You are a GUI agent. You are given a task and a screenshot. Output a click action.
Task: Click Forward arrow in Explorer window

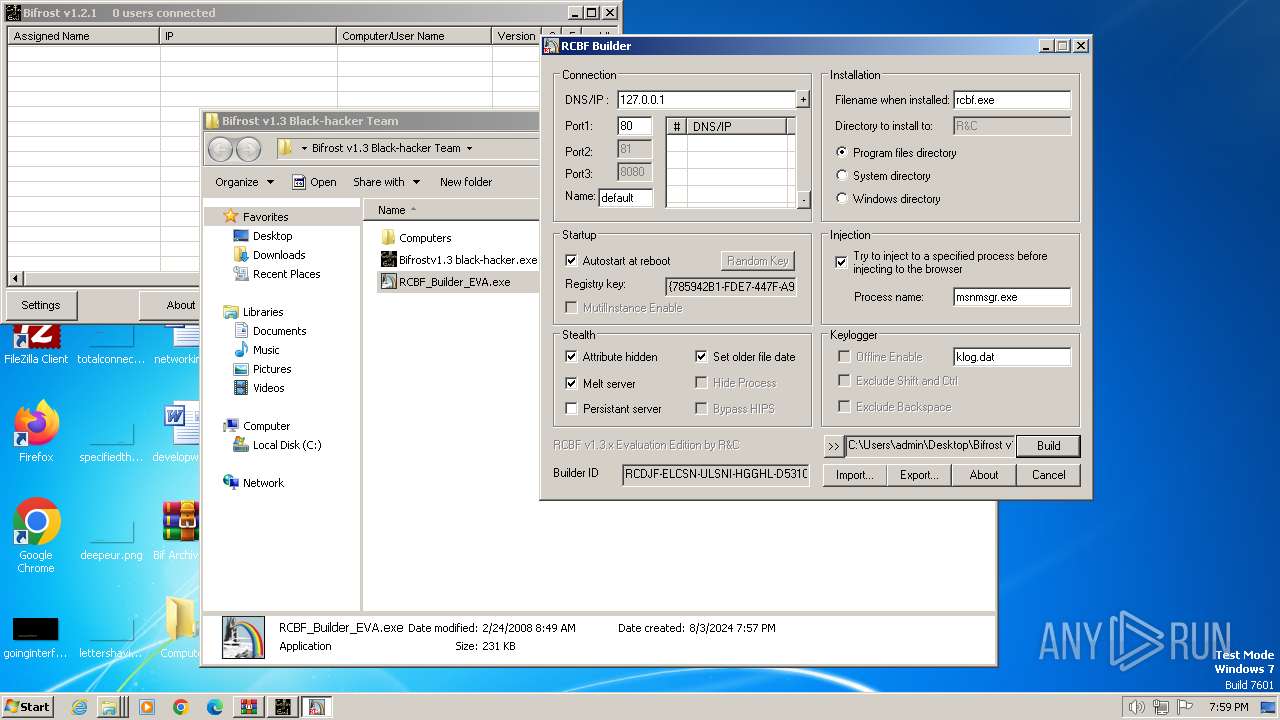pos(248,149)
